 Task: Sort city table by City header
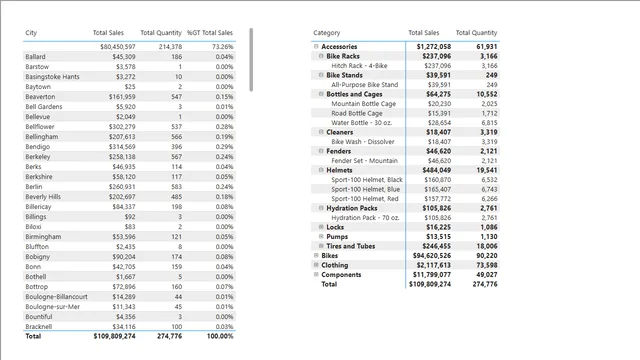click(x=31, y=33)
